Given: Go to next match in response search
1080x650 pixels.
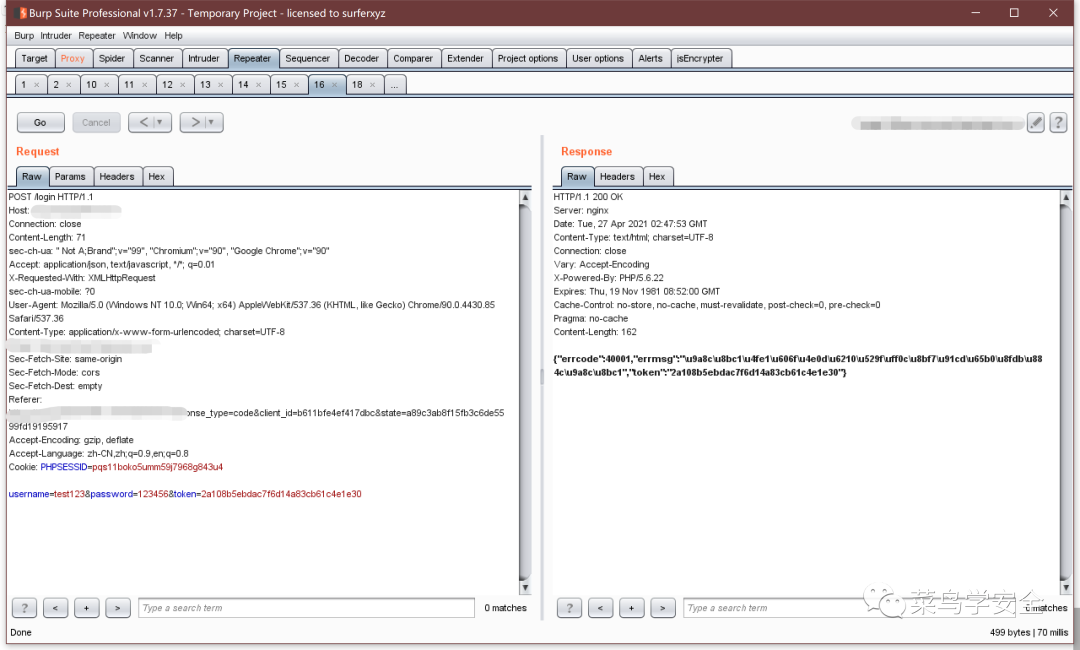Looking at the screenshot, I should tap(663, 608).
